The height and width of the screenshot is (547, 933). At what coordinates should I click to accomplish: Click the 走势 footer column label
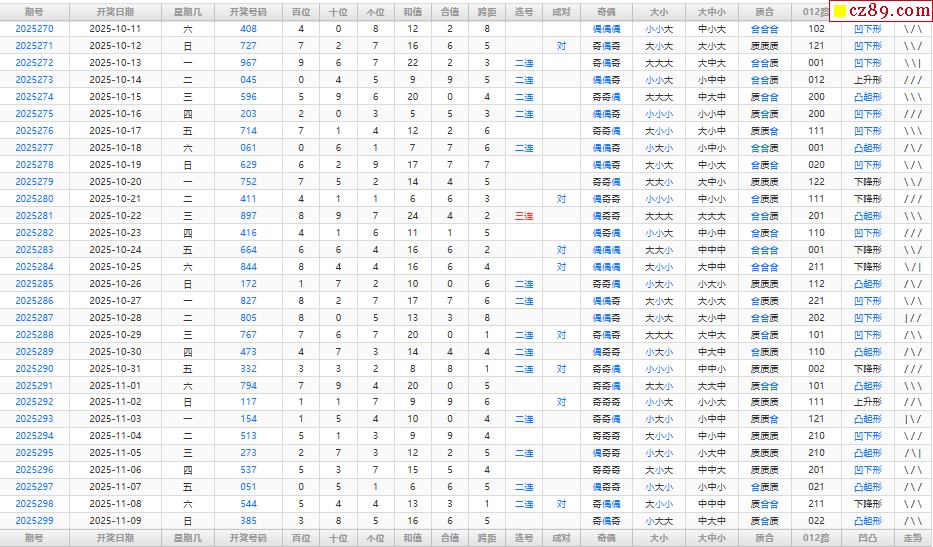click(913, 538)
